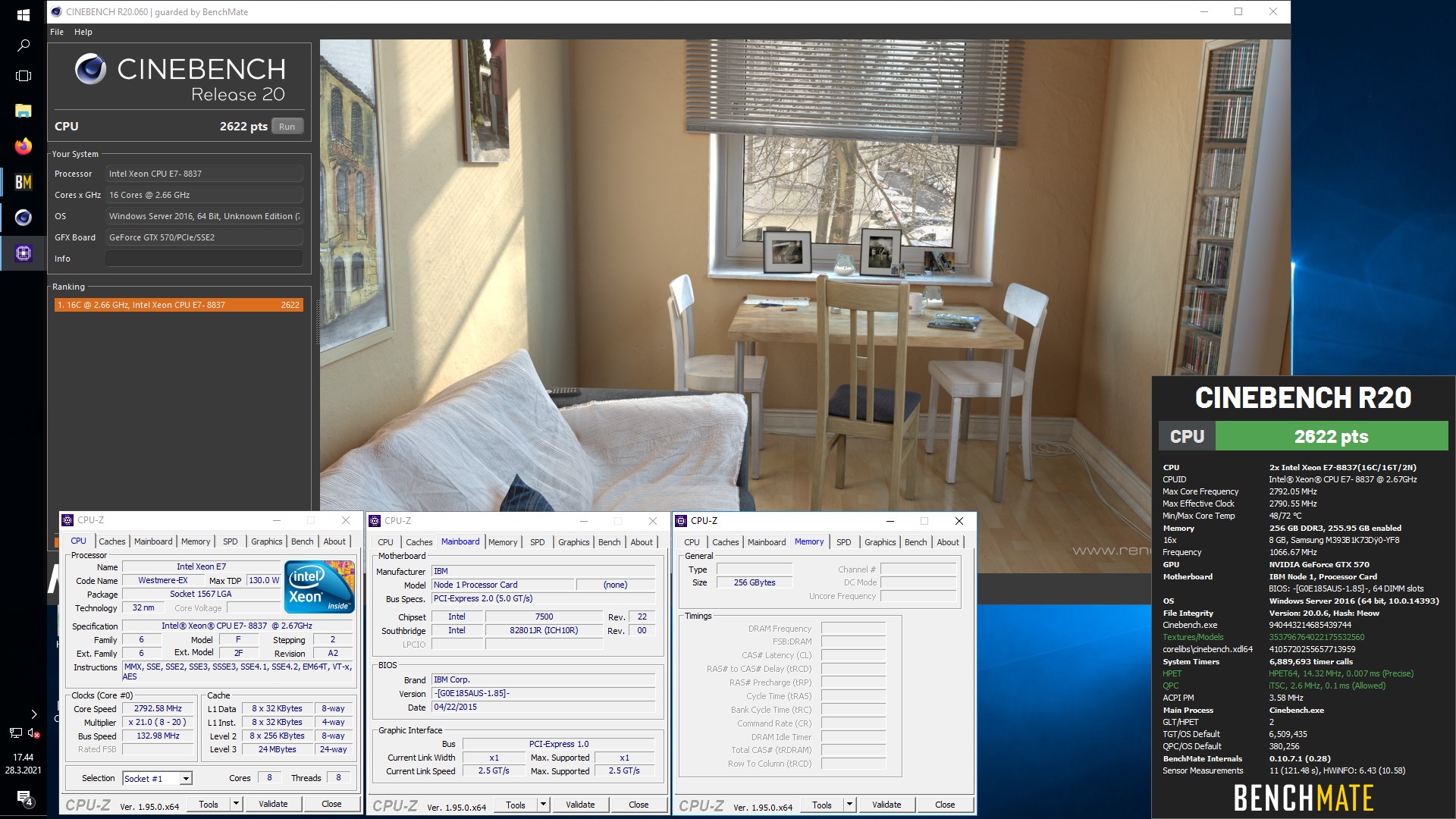This screenshot has height=819, width=1456.
Task: Click Validate in Memory CPU-Z window
Action: 886,805
